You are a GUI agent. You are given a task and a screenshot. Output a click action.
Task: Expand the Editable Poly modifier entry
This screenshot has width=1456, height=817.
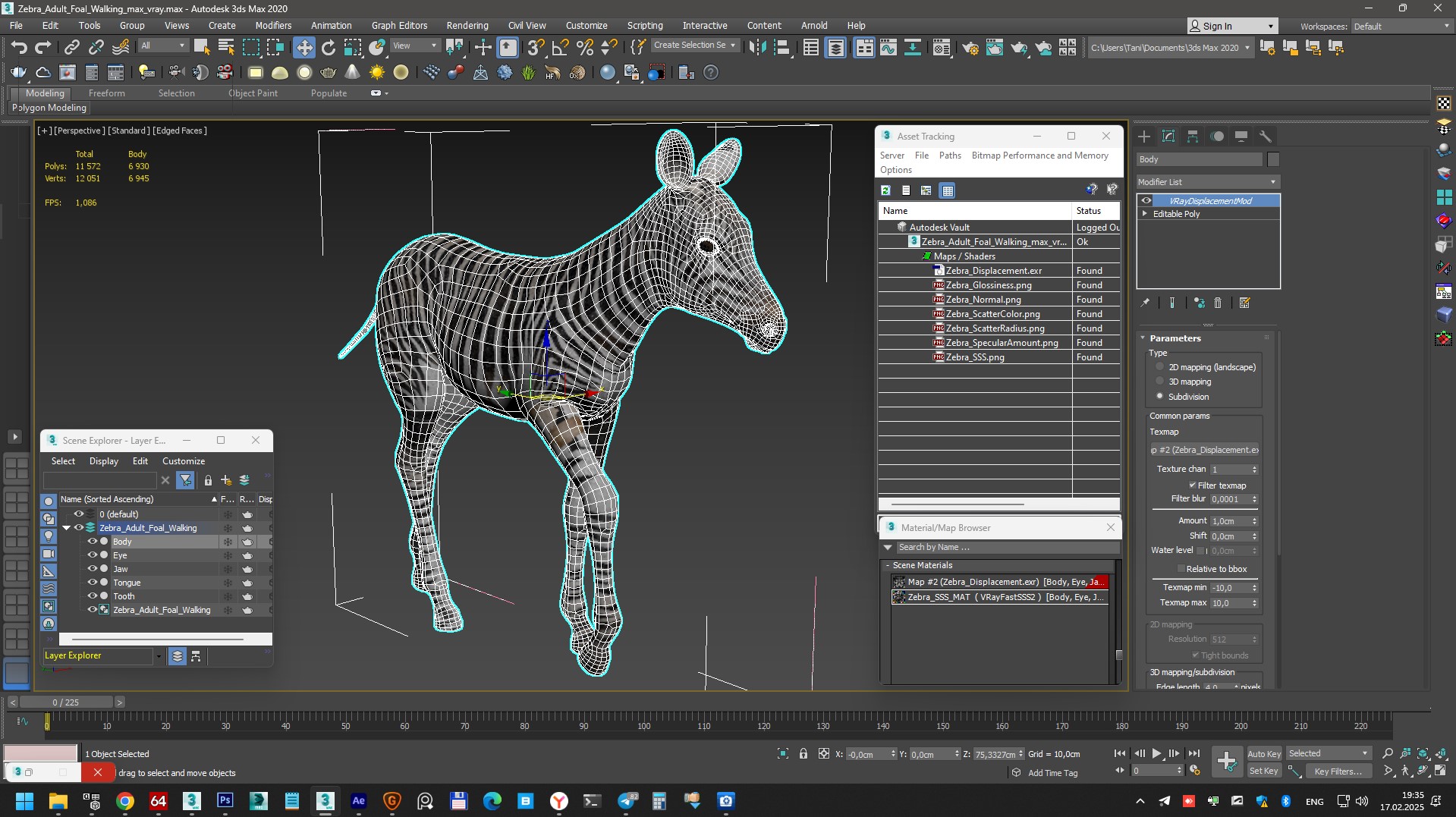click(x=1145, y=214)
